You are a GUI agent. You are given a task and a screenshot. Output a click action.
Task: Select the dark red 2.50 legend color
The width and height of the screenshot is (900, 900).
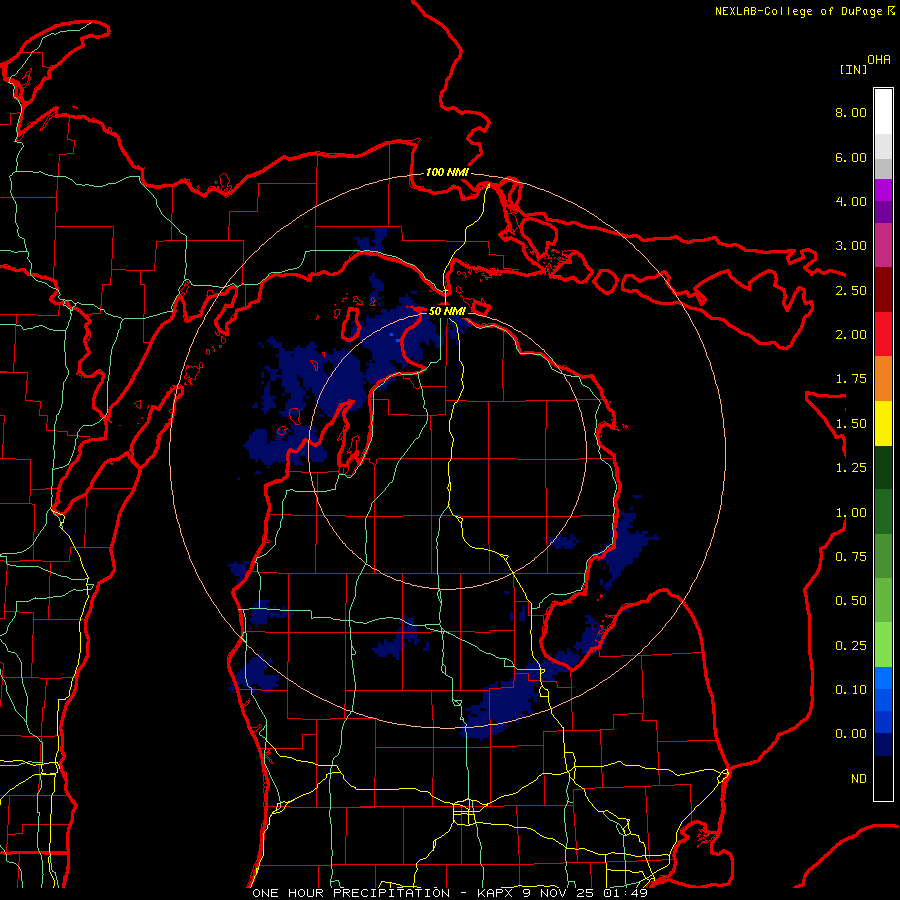[883, 290]
